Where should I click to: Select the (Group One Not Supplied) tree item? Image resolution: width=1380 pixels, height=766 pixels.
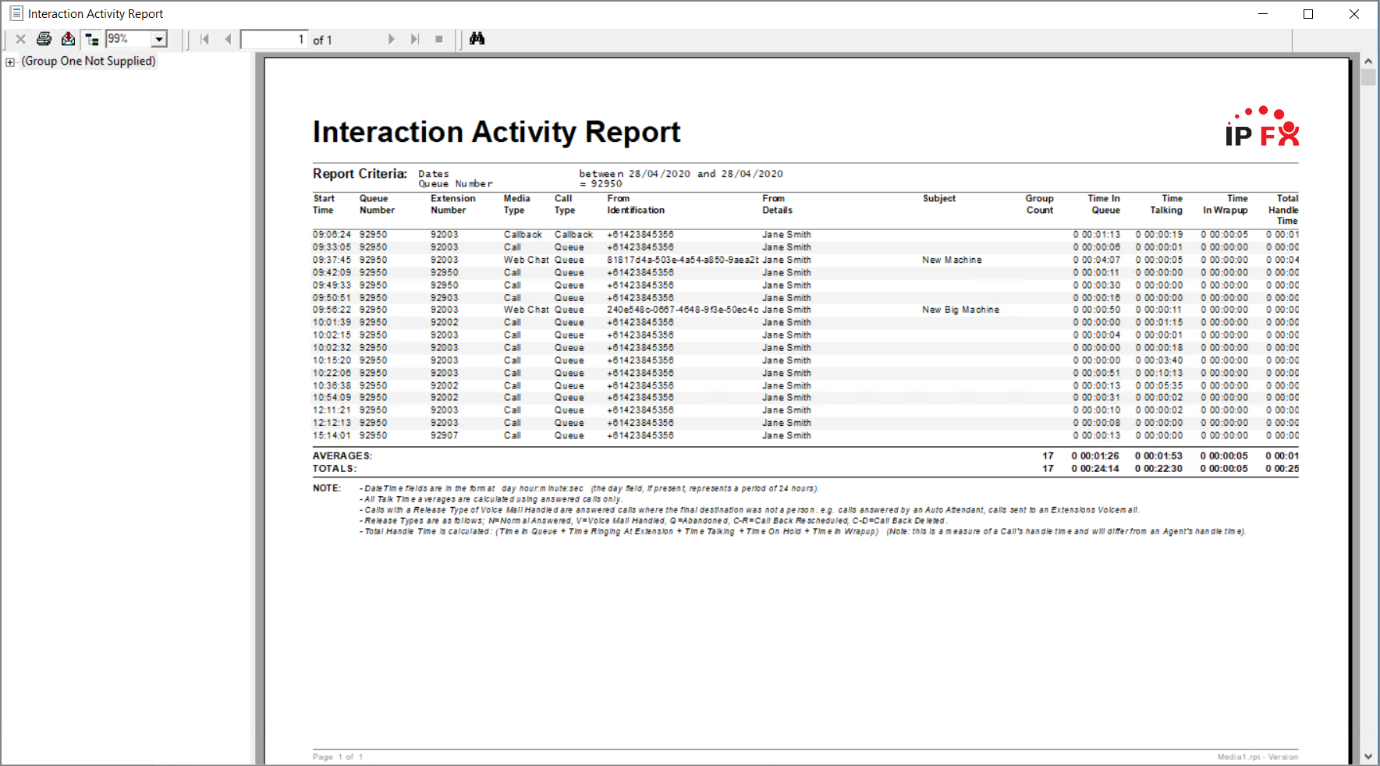(x=89, y=61)
